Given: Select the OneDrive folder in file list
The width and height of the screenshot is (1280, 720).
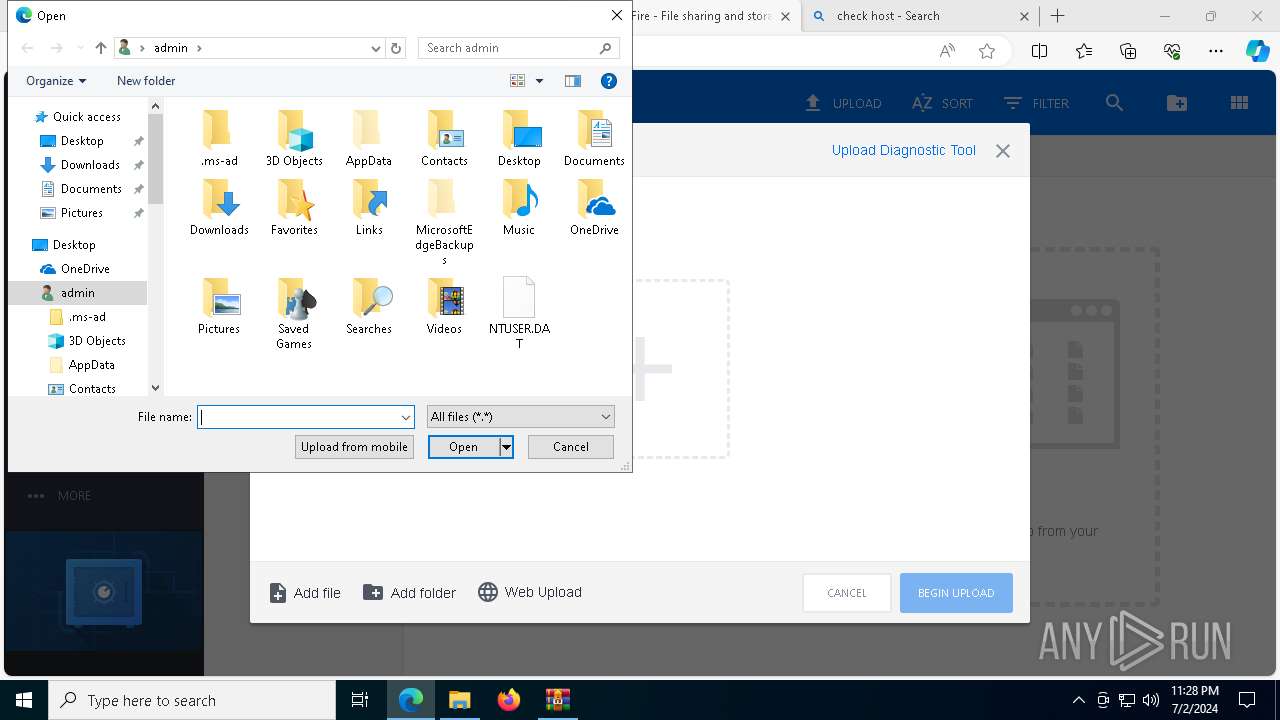Looking at the screenshot, I should [x=594, y=208].
